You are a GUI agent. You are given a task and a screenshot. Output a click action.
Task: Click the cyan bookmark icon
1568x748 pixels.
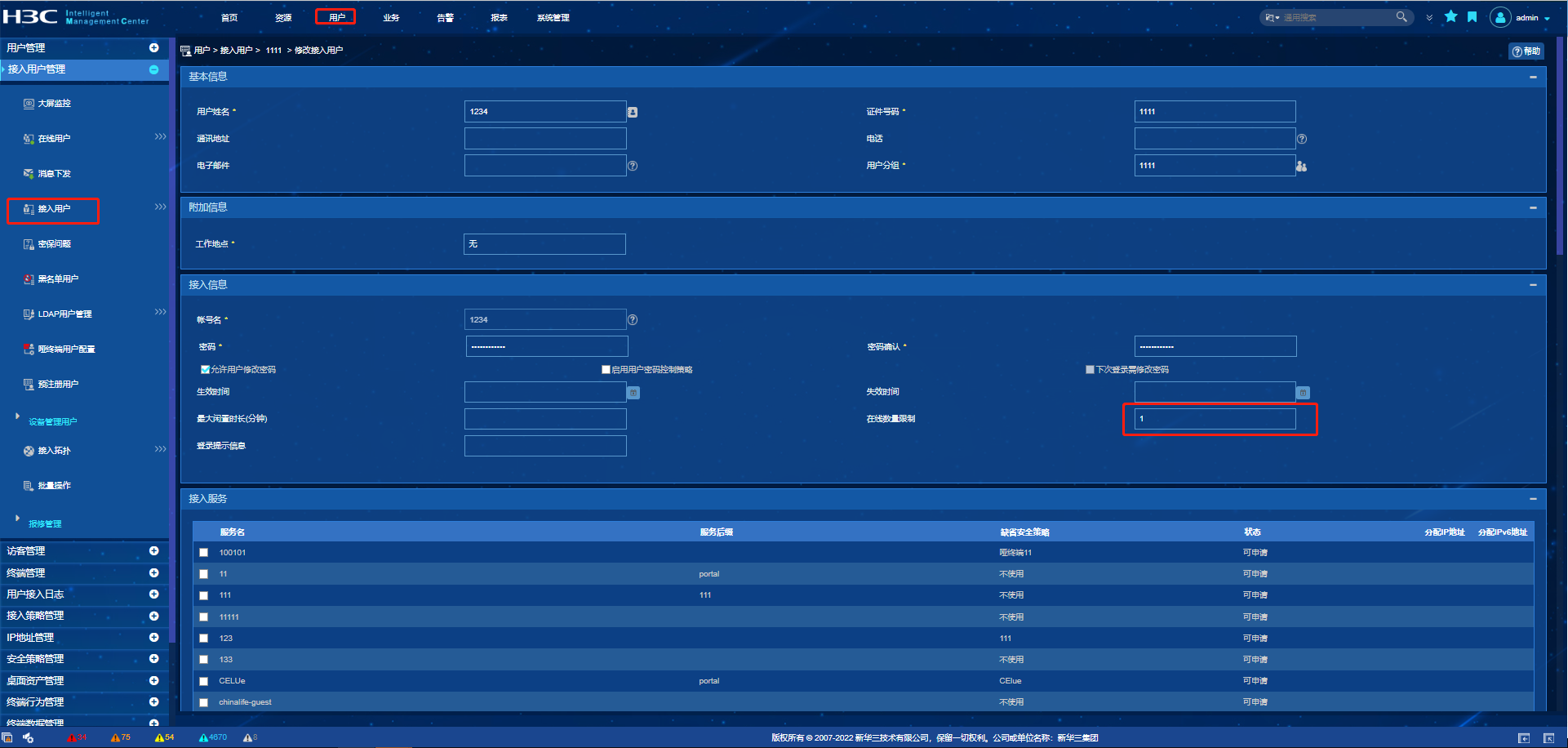click(x=1472, y=16)
